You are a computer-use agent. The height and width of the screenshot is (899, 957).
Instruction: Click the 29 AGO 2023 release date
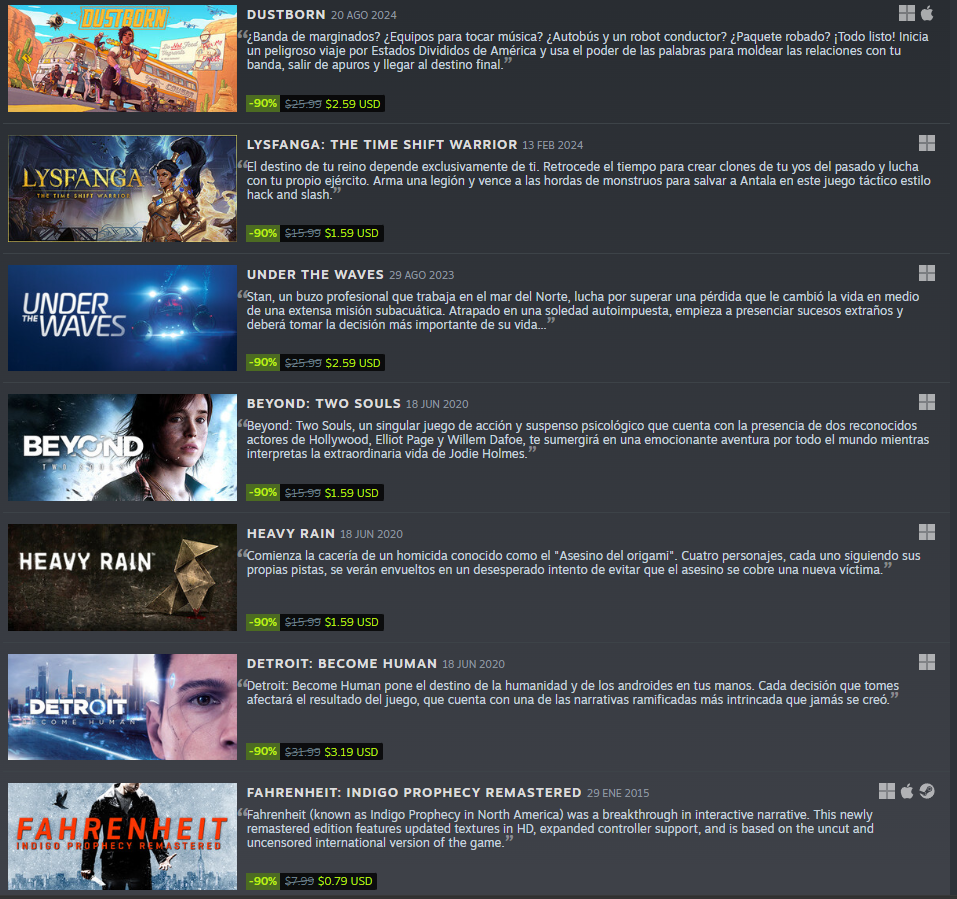point(422,275)
